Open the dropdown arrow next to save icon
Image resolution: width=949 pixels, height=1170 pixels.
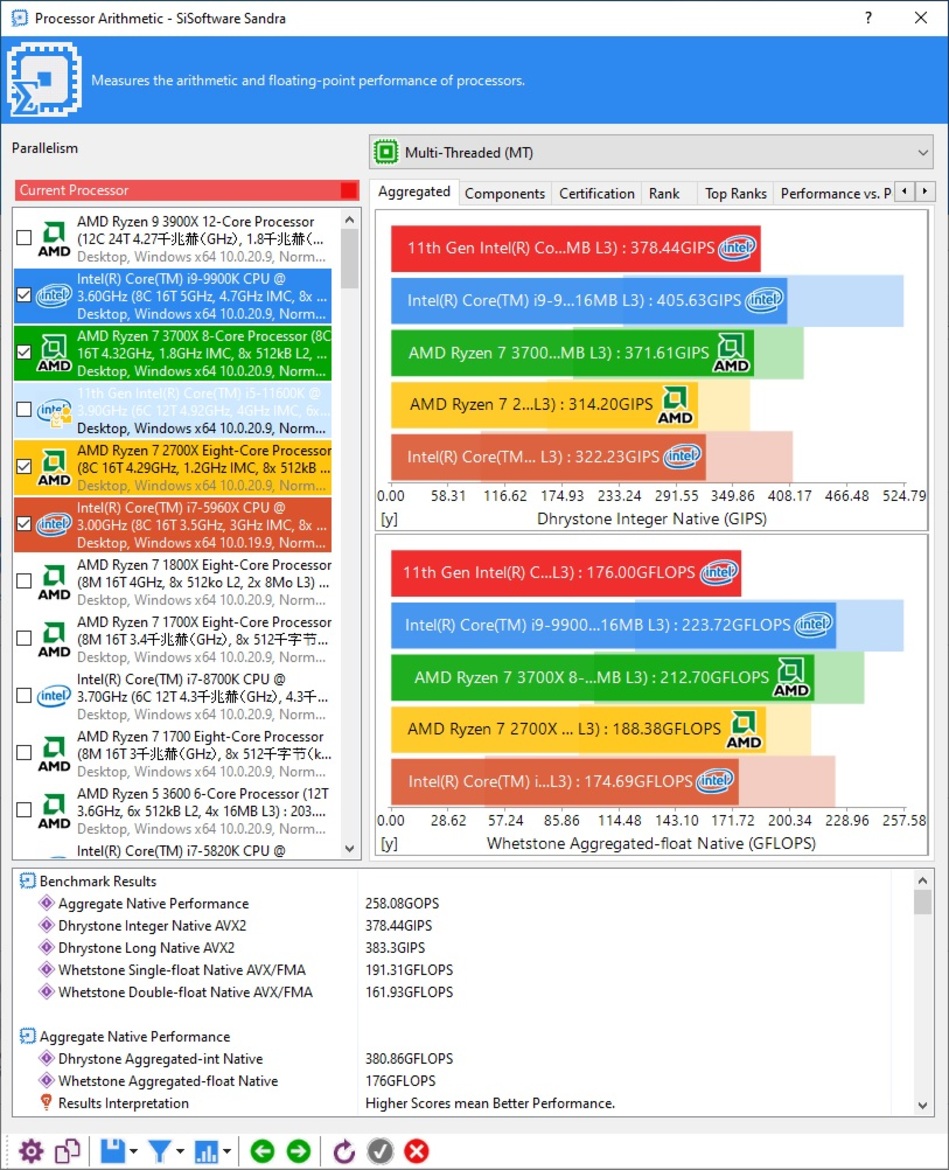click(134, 1151)
